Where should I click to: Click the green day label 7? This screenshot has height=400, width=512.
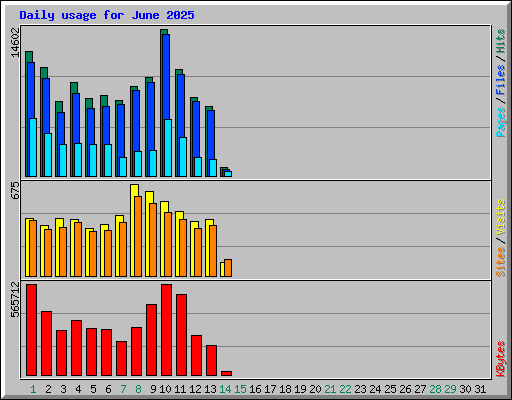(x=123, y=389)
